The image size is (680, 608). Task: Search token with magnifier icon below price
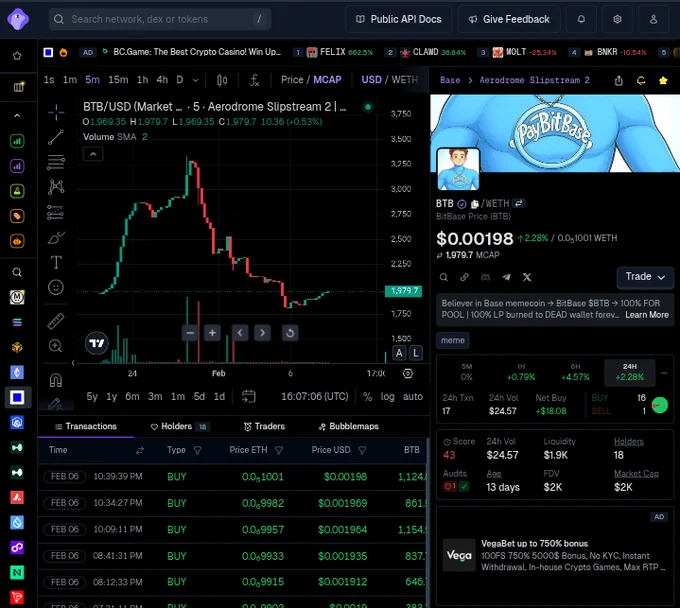click(x=444, y=277)
